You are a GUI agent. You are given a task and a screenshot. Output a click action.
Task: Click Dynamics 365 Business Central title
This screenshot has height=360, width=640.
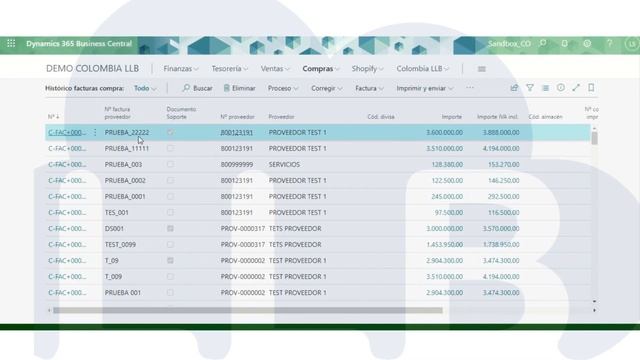pyautogui.click(x=79, y=44)
